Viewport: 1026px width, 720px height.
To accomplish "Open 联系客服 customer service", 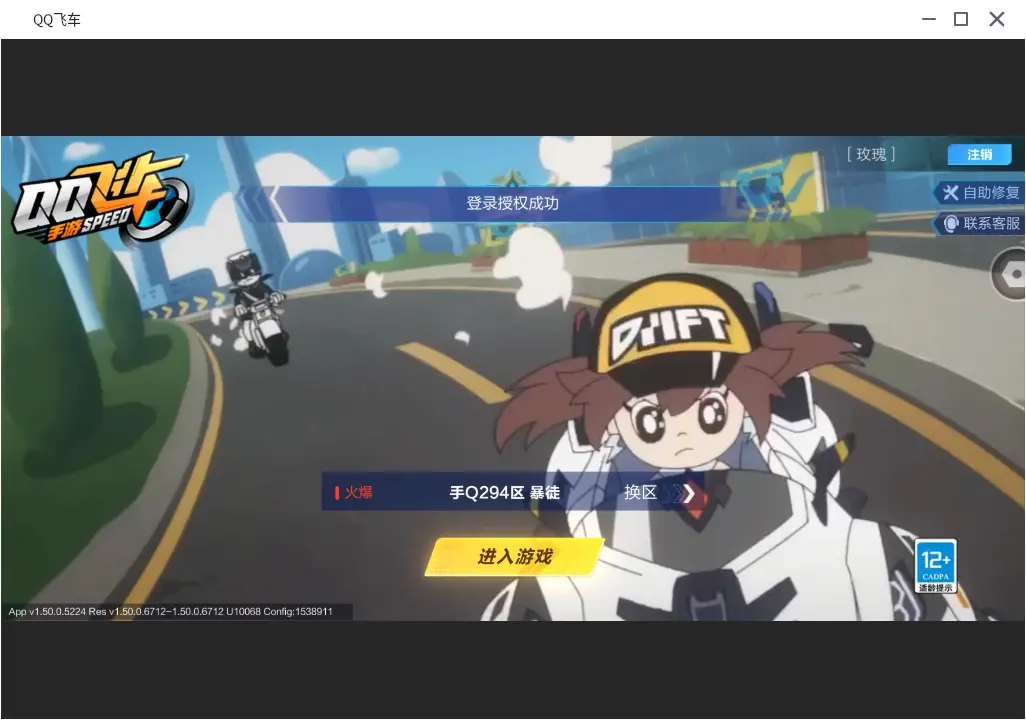I will click(980, 224).
